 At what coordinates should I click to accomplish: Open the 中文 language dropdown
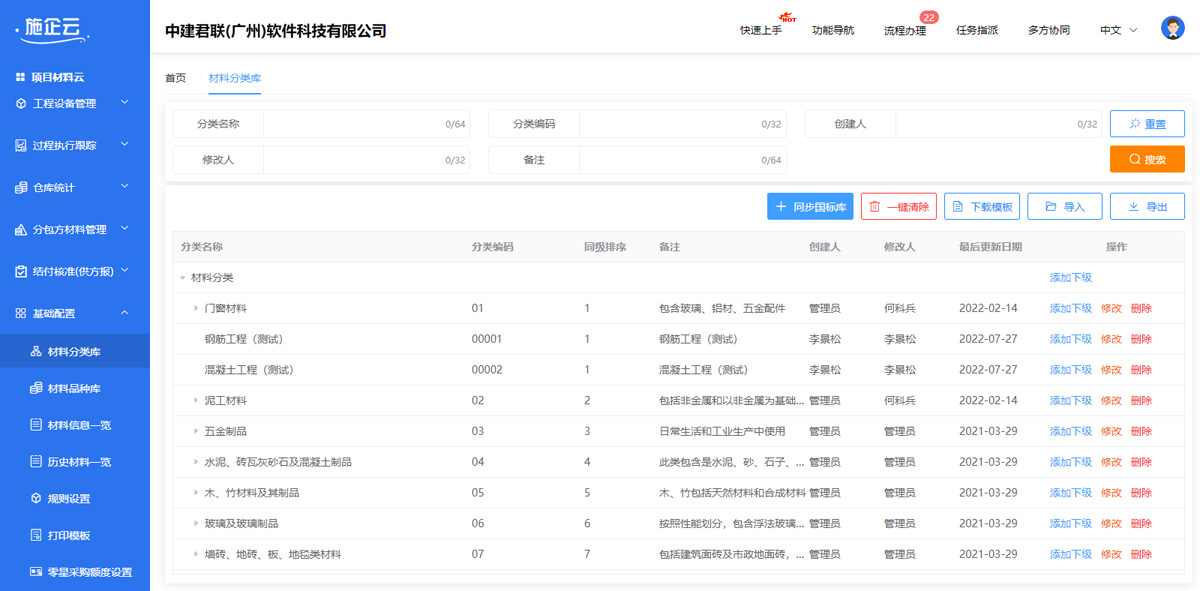(1119, 30)
